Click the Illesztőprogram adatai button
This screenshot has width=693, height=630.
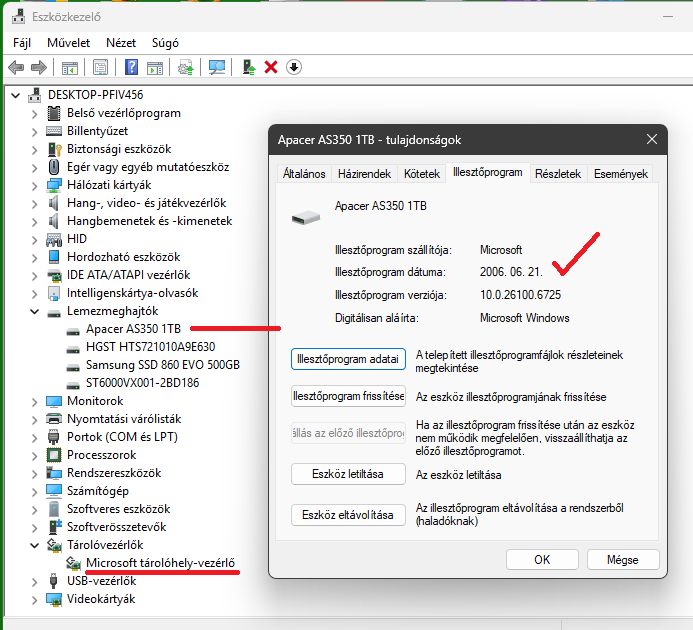348,359
